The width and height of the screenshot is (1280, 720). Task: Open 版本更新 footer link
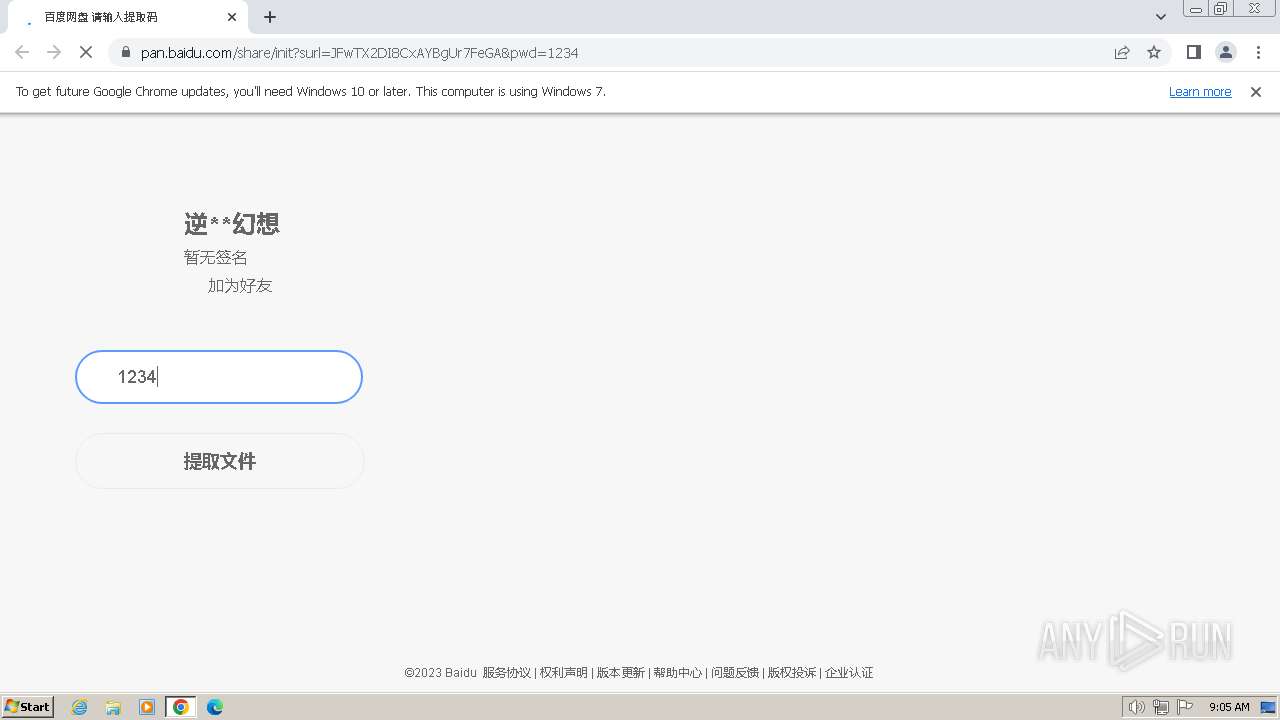coord(621,673)
